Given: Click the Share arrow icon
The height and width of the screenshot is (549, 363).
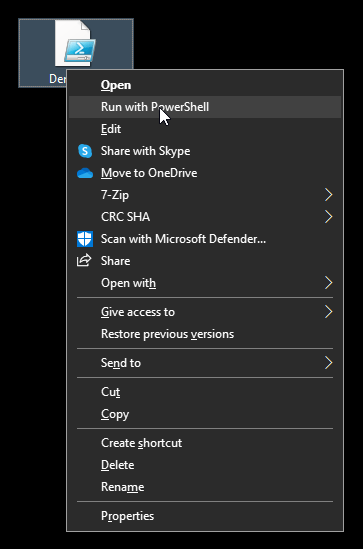Looking at the screenshot, I should [84, 260].
